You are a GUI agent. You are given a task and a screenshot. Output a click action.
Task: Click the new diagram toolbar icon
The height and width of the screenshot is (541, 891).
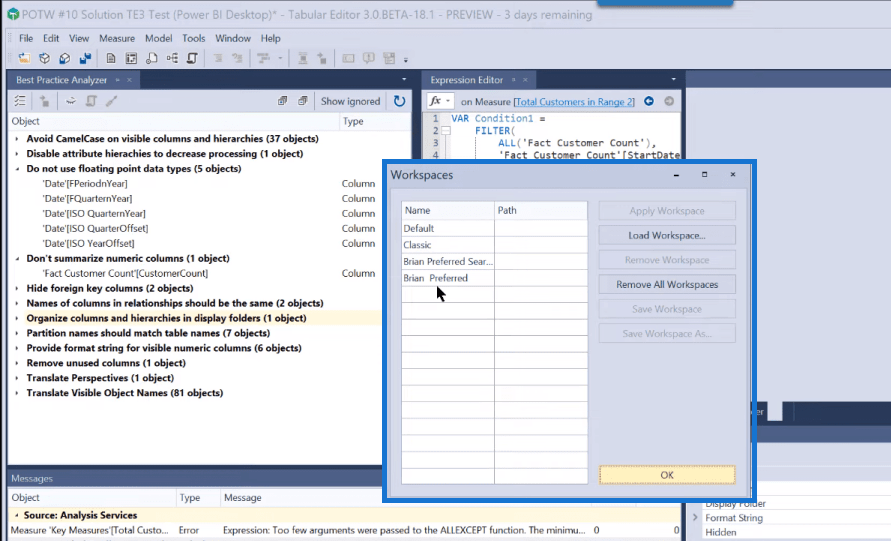click(172, 58)
